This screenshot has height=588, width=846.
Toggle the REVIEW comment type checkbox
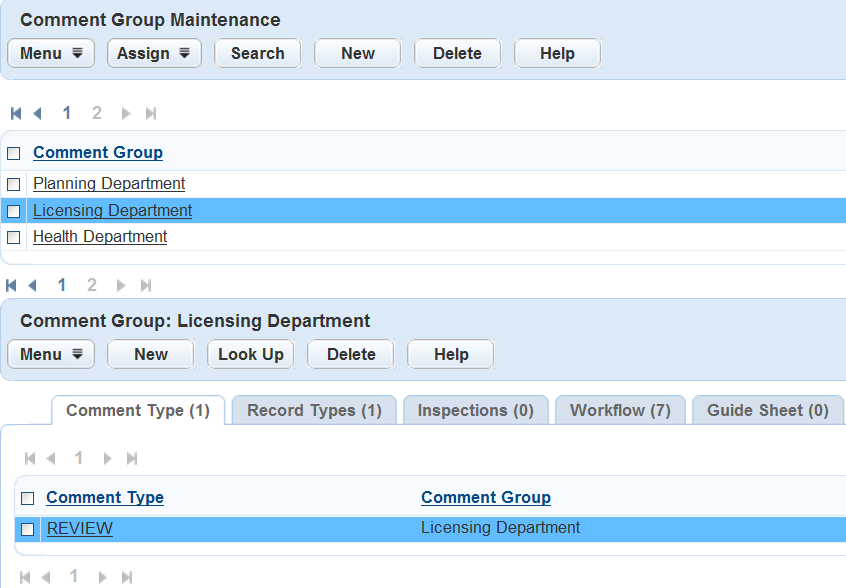tap(28, 529)
